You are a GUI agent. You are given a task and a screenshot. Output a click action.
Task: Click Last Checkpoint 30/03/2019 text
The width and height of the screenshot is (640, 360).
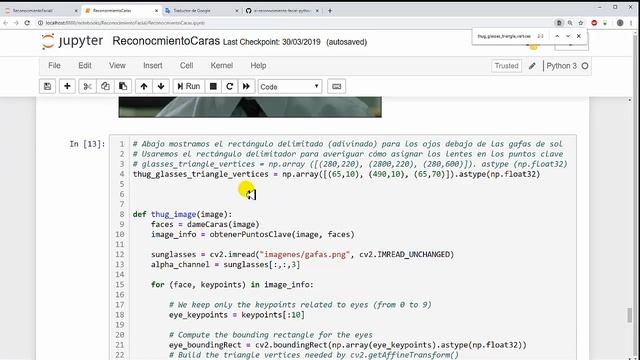272,42
